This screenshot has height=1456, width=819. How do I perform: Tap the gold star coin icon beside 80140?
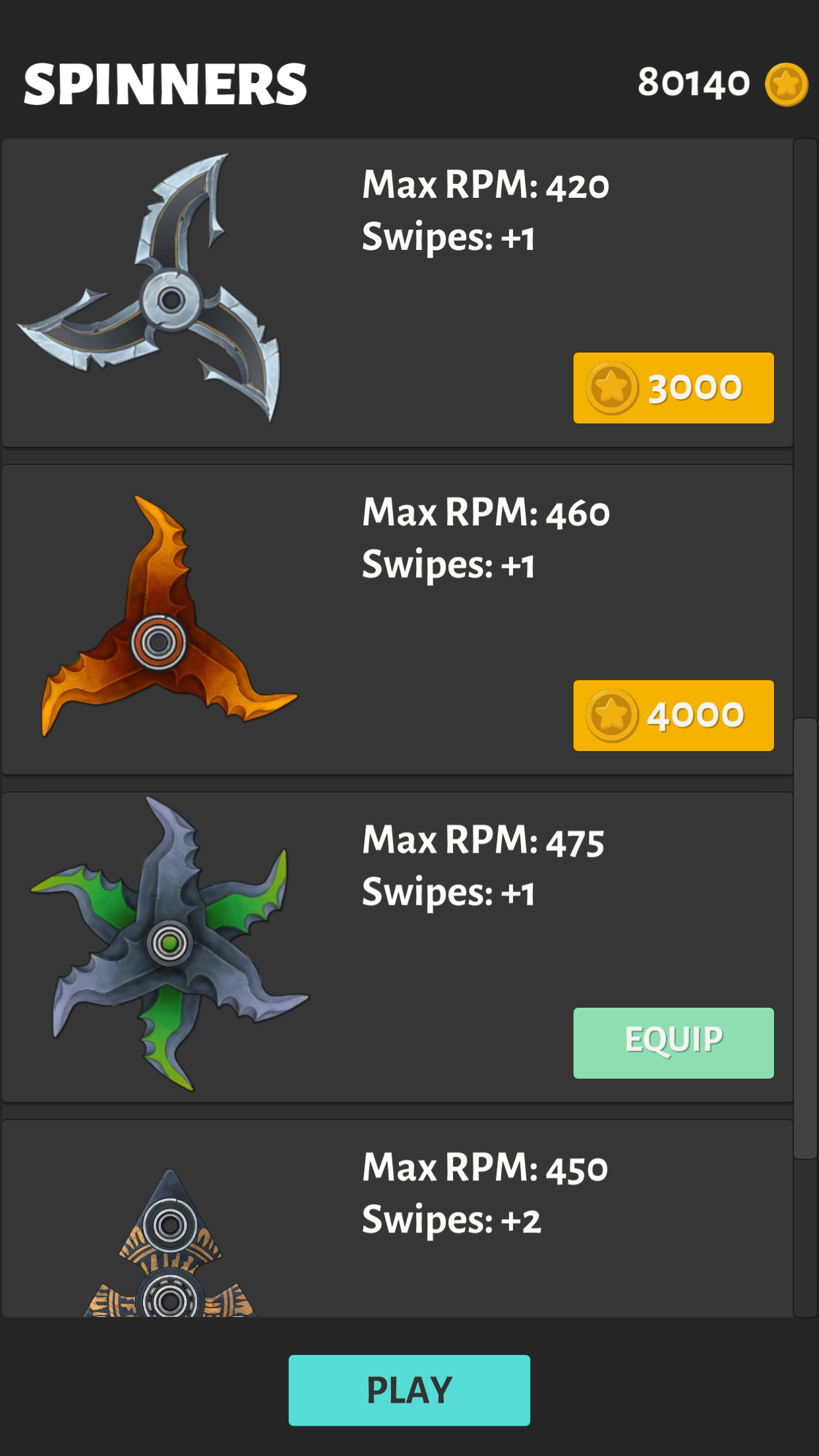[x=786, y=84]
